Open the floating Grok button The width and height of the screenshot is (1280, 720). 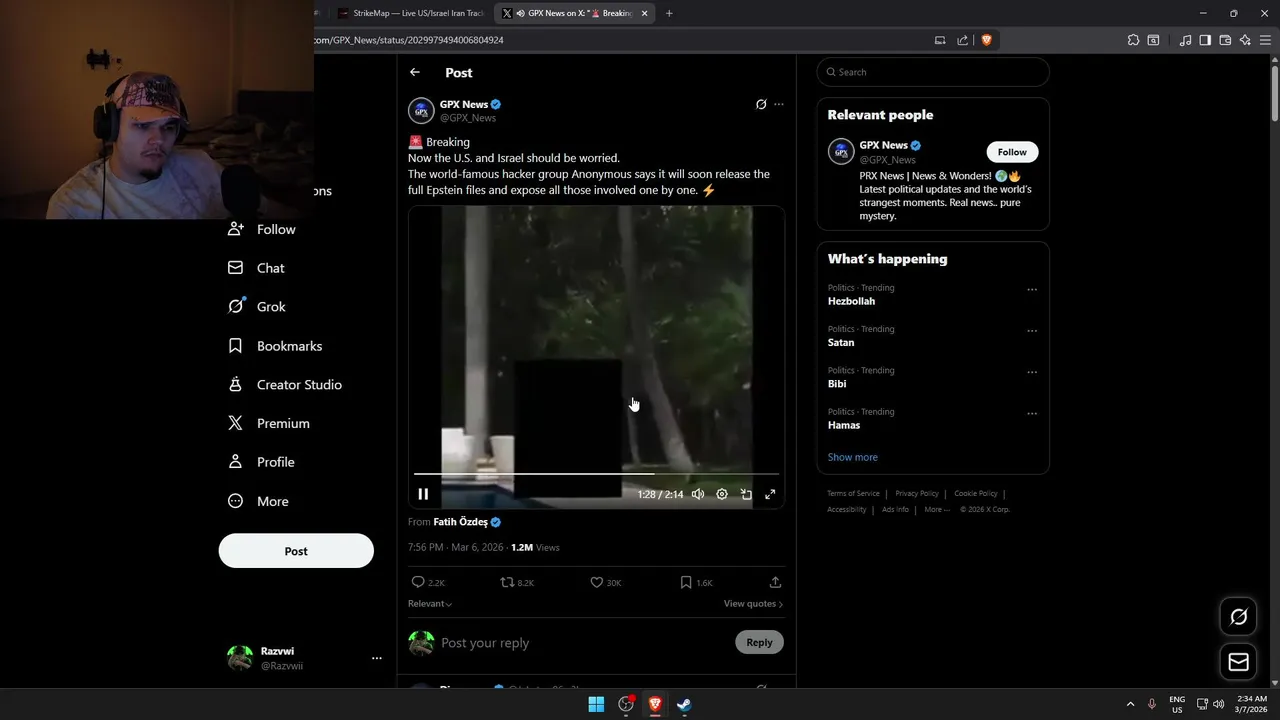[1238, 617]
